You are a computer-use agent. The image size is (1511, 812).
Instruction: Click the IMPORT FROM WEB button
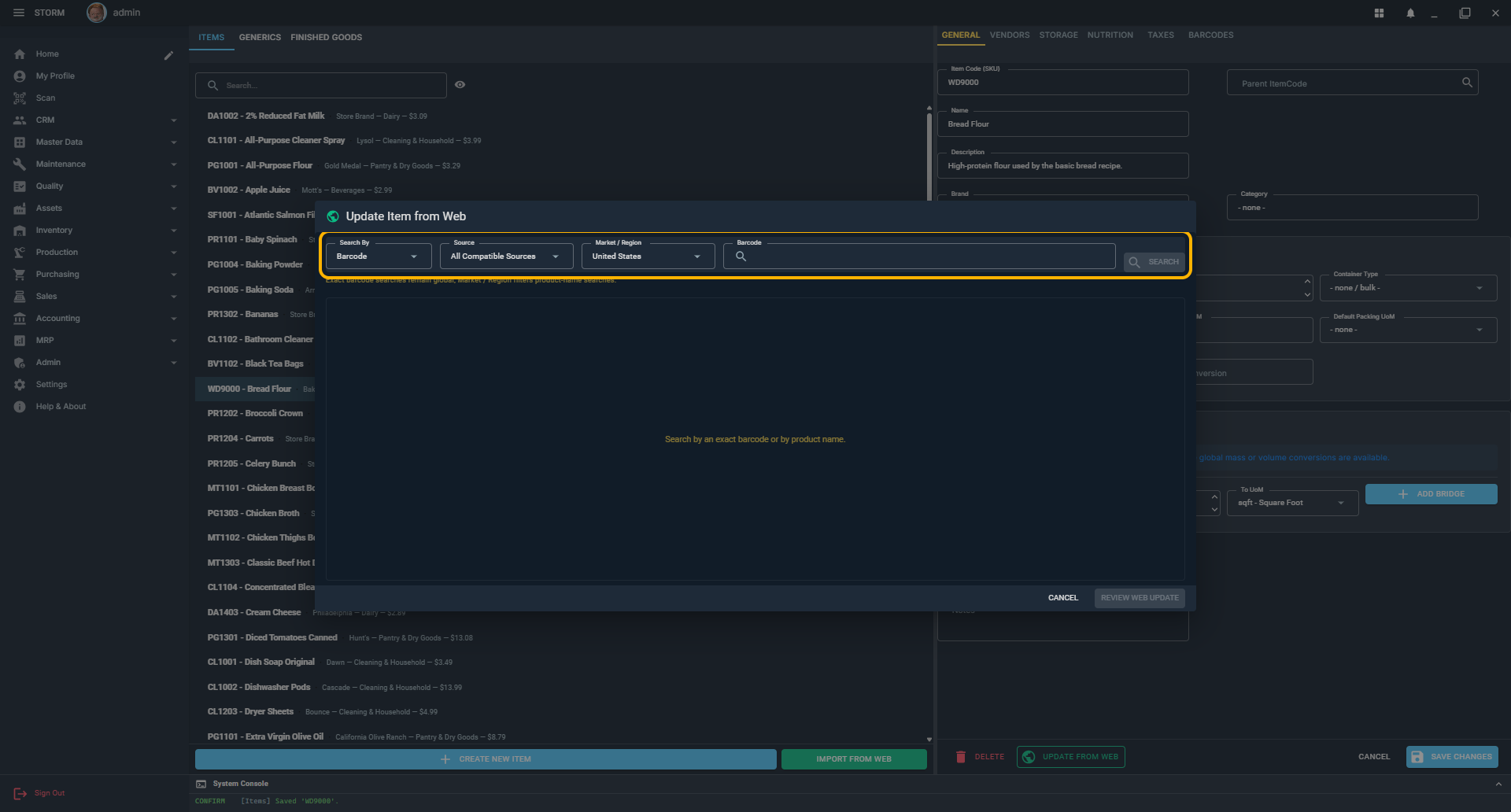click(x=854, y=759)
